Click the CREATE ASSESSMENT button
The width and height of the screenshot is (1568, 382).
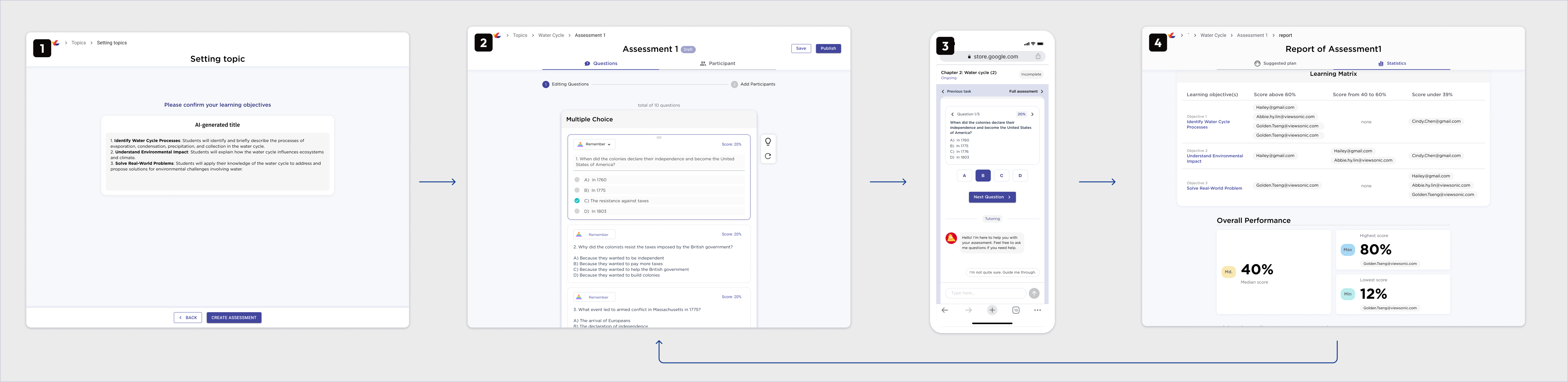pyautogui.click(x=234, y=317)
